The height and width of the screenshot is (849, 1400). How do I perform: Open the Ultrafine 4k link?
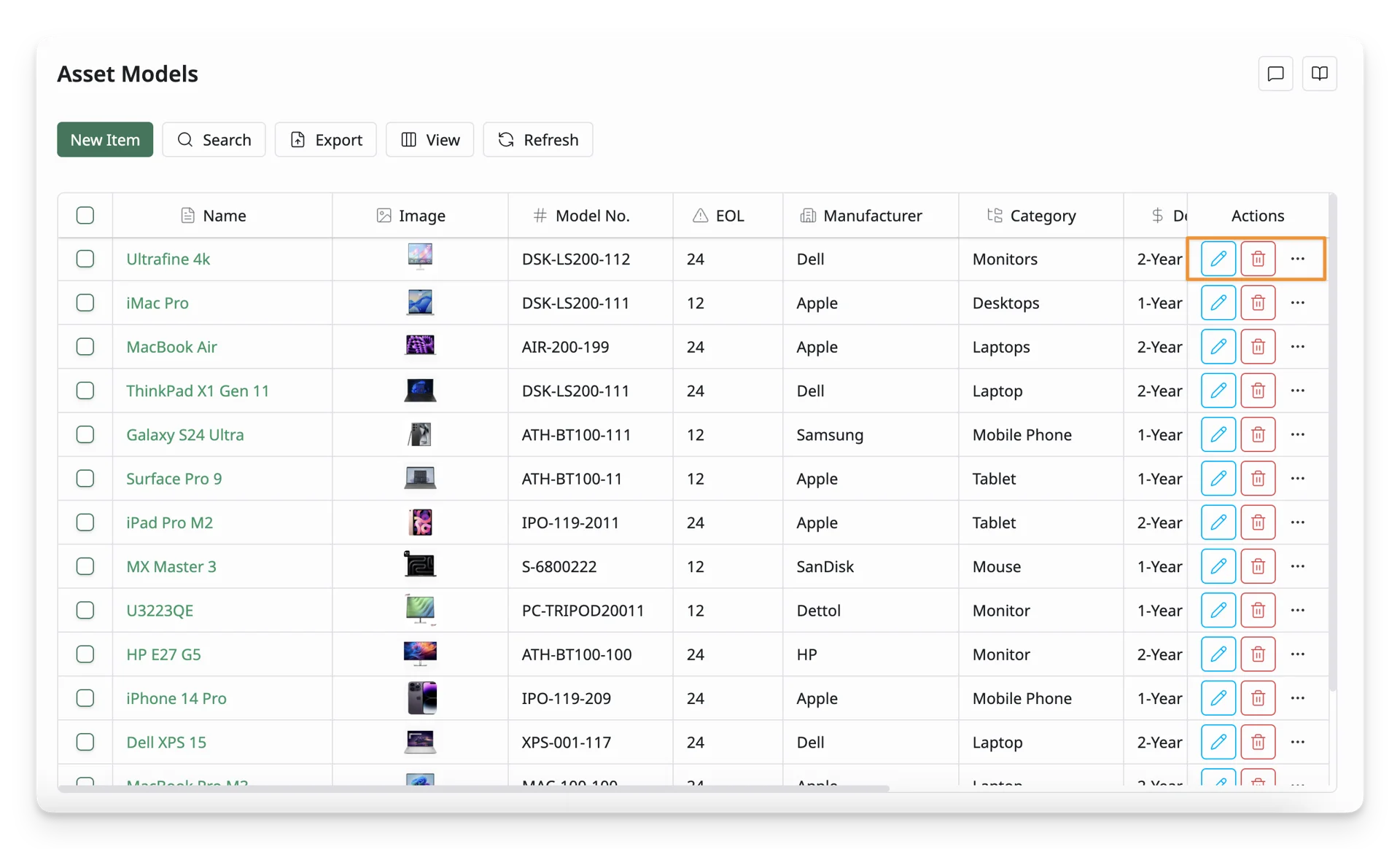168,259
